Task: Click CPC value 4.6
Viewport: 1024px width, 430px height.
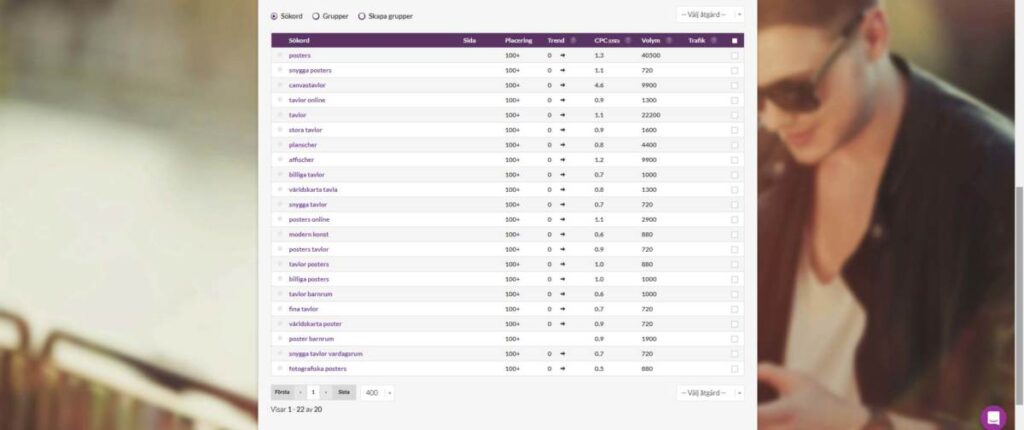Action: pos(599,85)
